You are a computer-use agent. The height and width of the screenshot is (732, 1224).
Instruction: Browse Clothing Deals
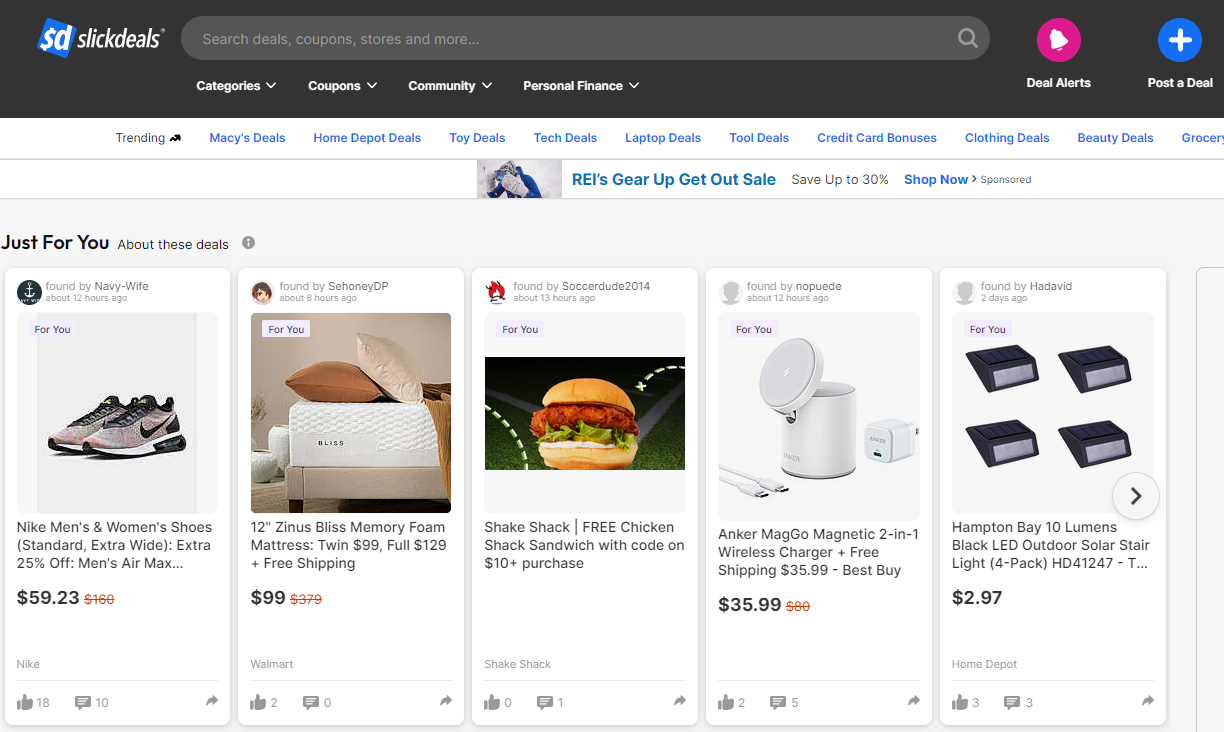[1007, 138]
